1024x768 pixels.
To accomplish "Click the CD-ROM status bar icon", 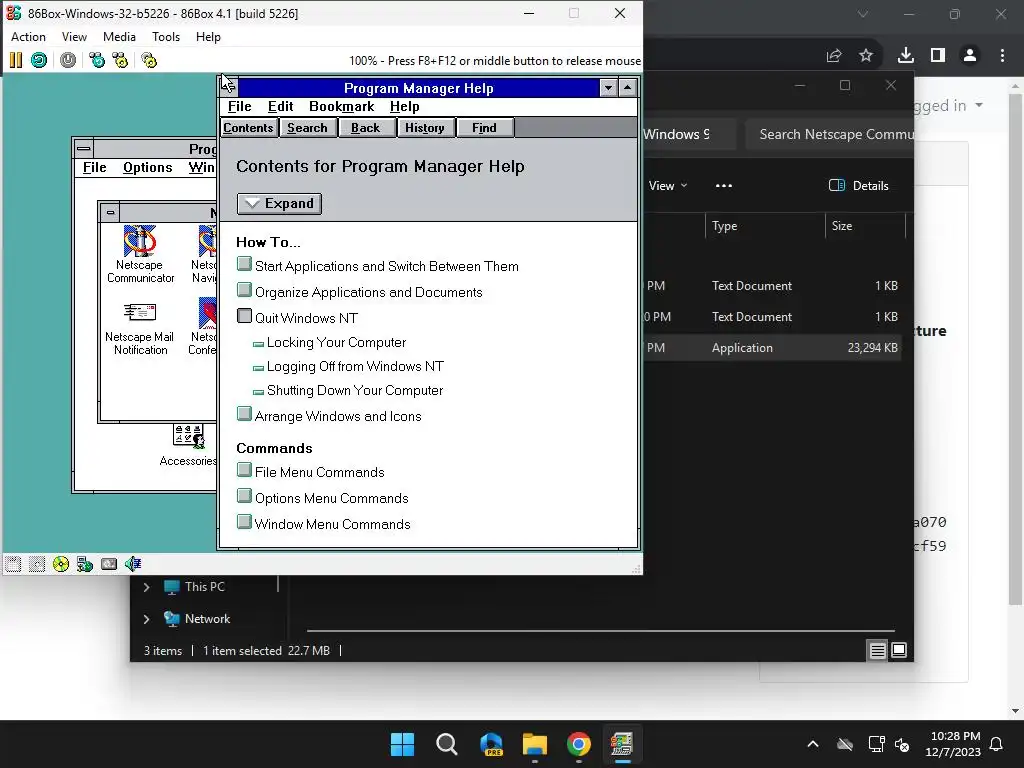I will pos(61,564).
